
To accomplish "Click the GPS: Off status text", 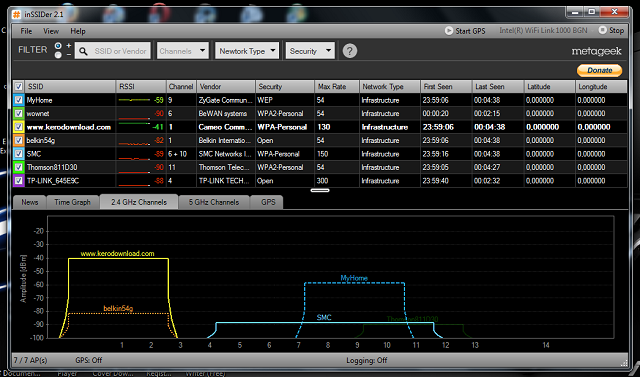I will tap(89, 360).
